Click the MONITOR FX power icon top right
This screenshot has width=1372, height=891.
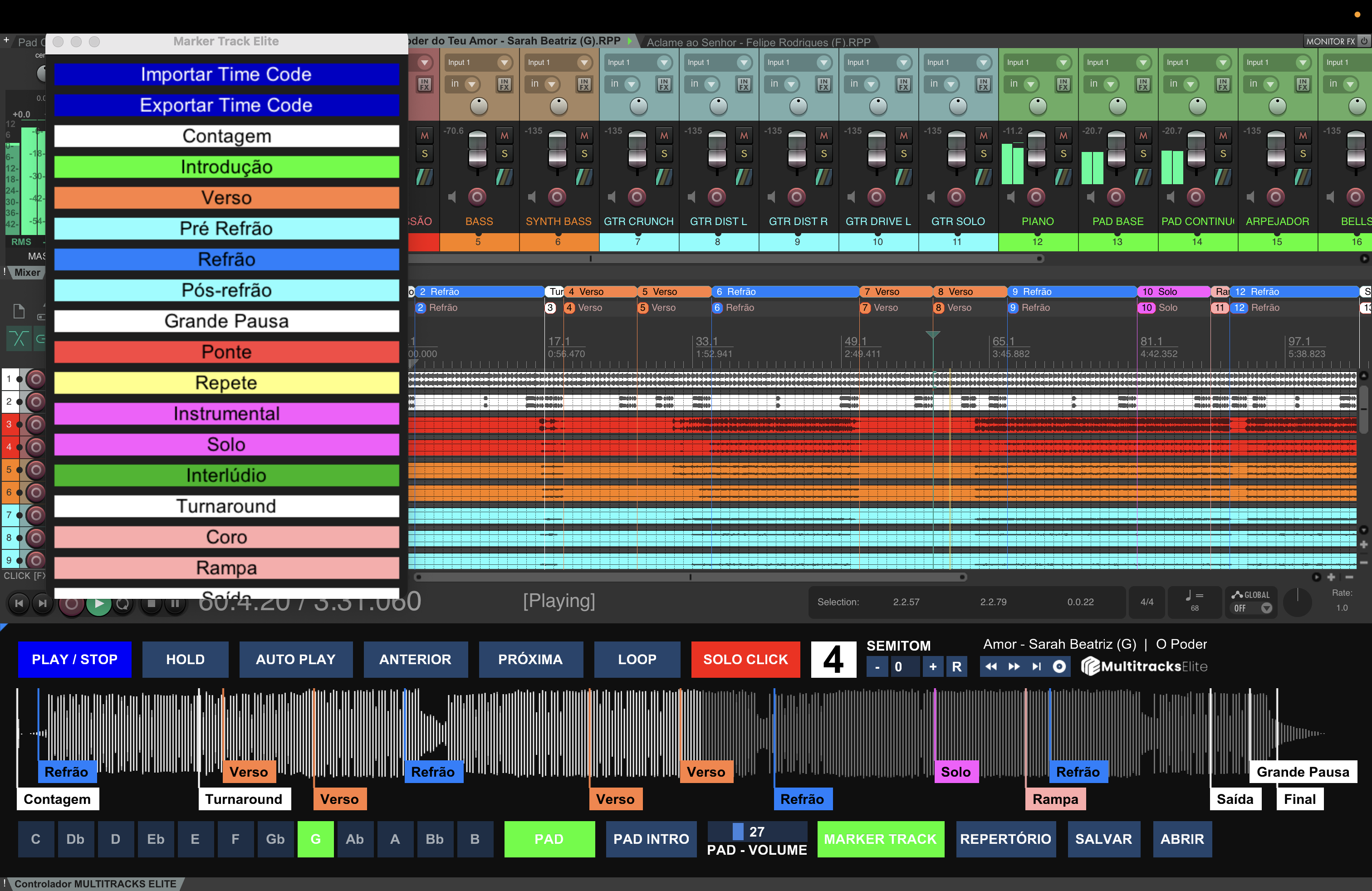click(x=1365, y=41)
